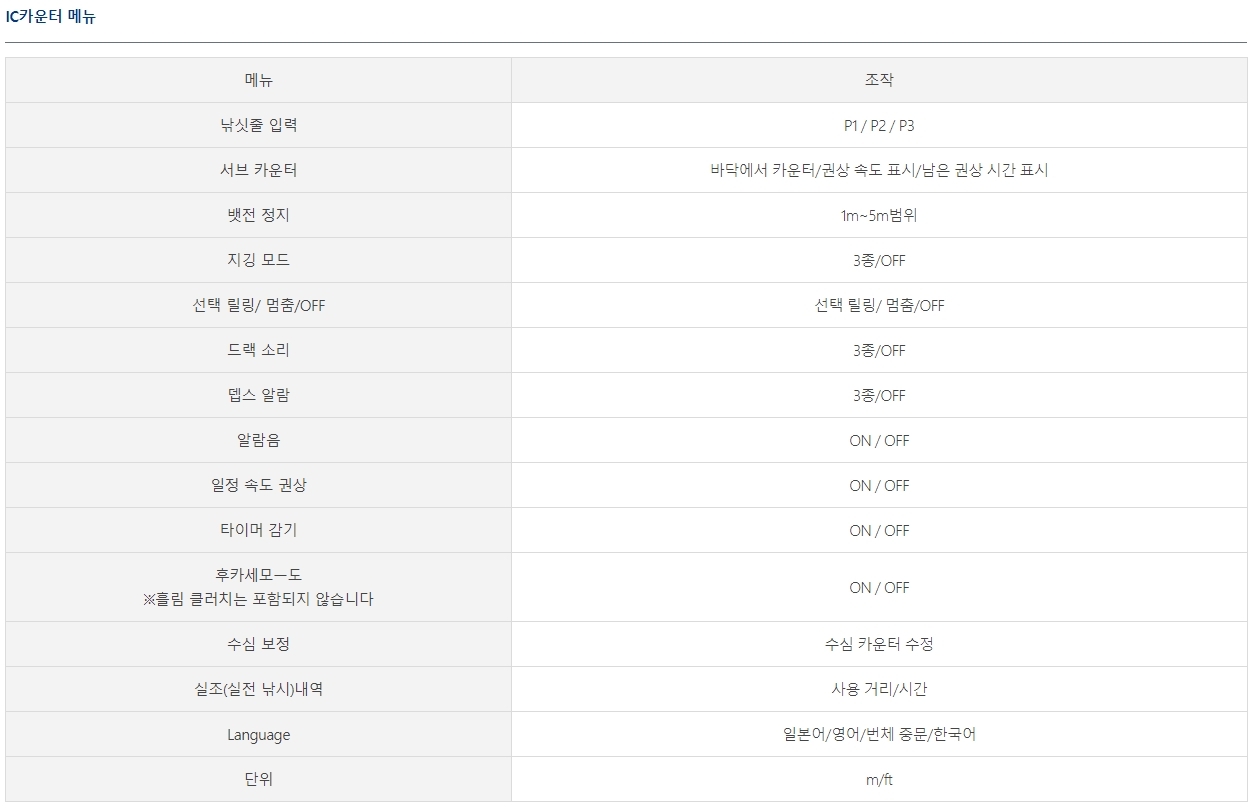Select the 지깅 모드 row label
The image size is (1259, 812).
[258, 260]
